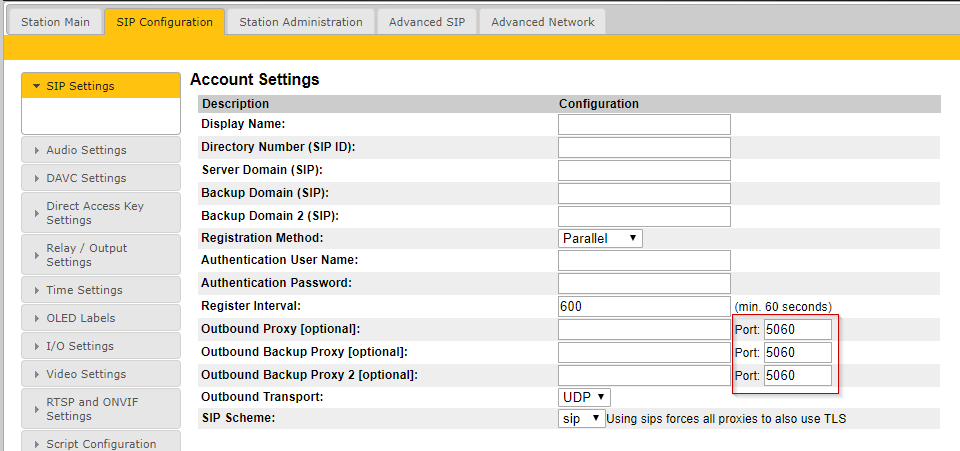Click the Outbound Proxy port field
The height and width of the screenshot is (451, 960).
click(x=797, y=329)
